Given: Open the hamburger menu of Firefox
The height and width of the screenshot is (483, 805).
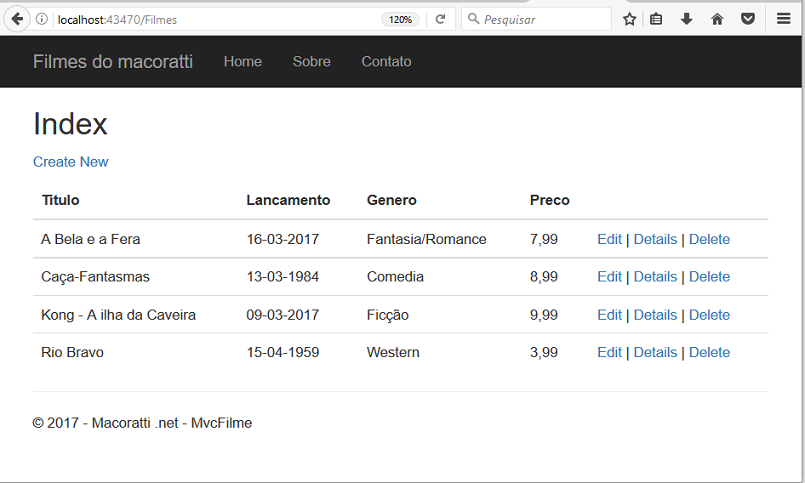Looking at the screenshot, I should coord(783,20).
